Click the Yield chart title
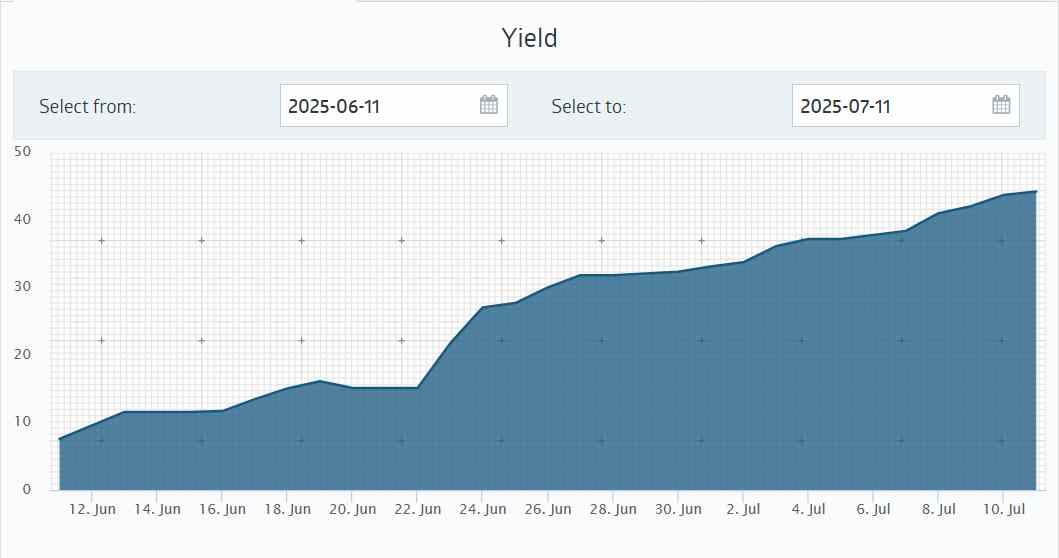Image resolution: width=1059 pixels, height=558 pixels. [x=530, y=38]
